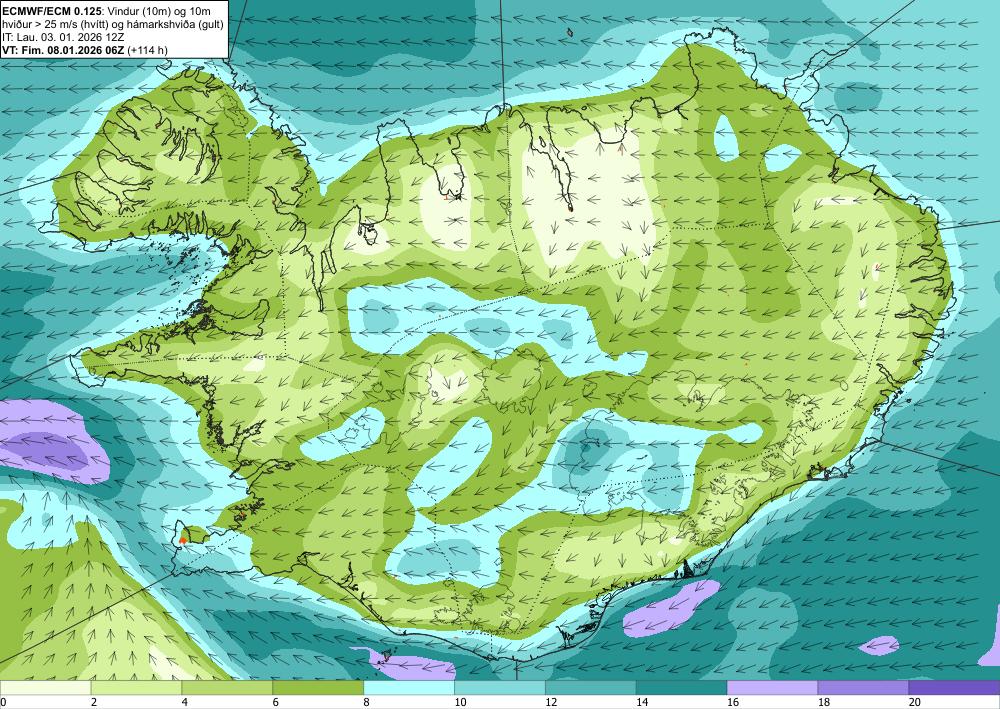
Task: Click the 8–10 m/s light cyan swatch
Action: pos(409,688)
